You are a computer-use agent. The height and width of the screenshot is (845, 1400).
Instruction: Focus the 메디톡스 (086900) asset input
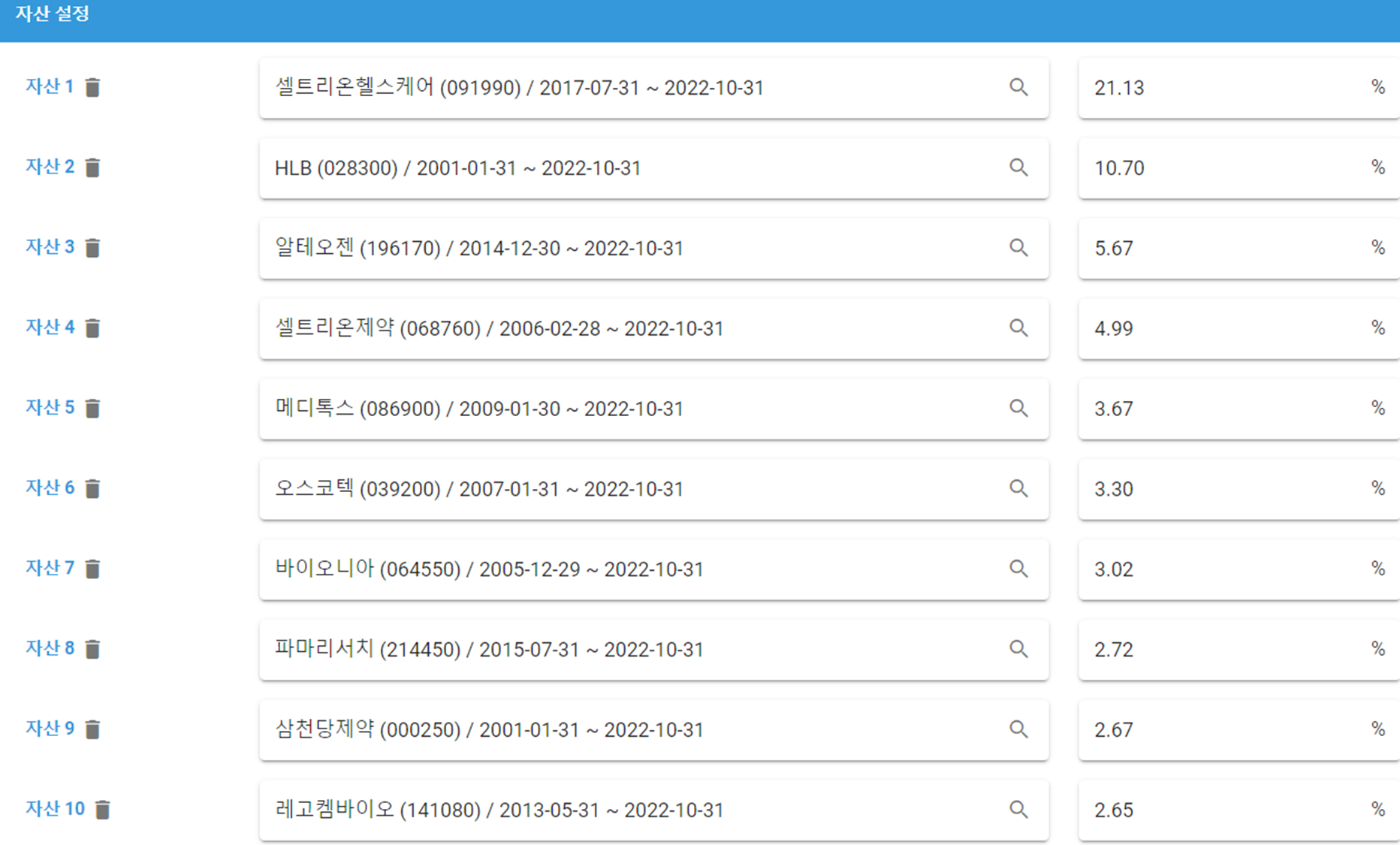(x=653, y=409)
